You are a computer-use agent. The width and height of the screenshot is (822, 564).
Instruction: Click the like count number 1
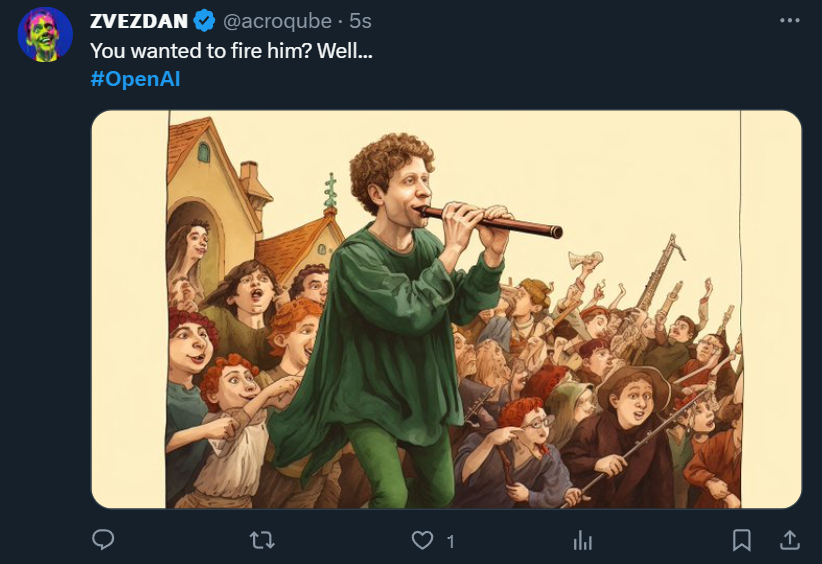click(451, 541)
